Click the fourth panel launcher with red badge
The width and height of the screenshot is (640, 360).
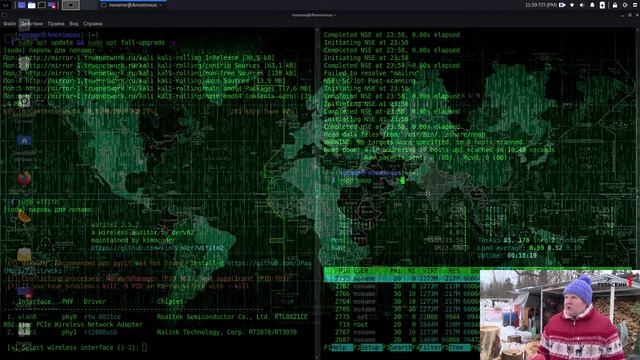tap(52, 5)
